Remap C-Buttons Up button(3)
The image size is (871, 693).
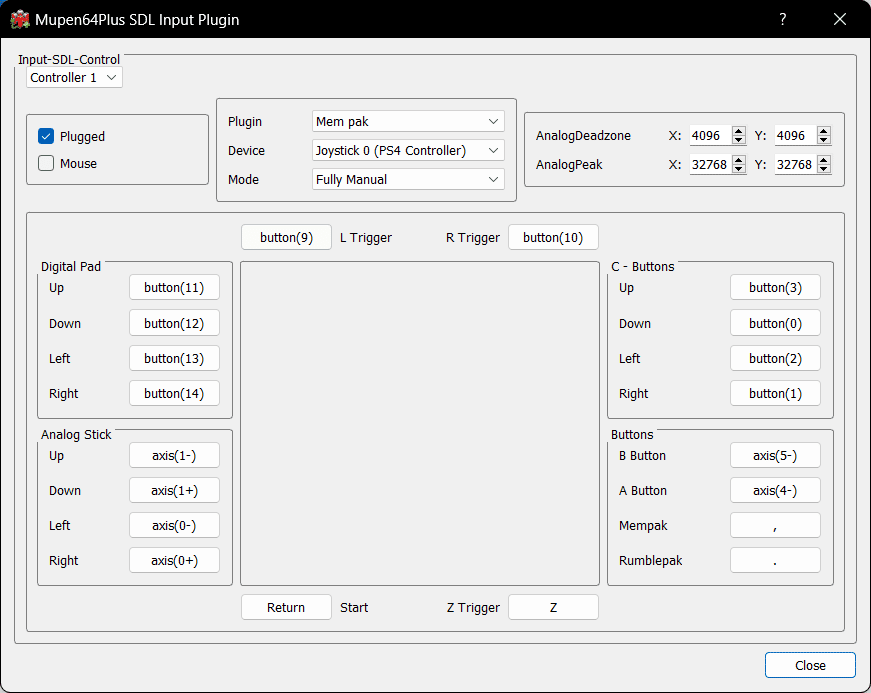(775, 288)
